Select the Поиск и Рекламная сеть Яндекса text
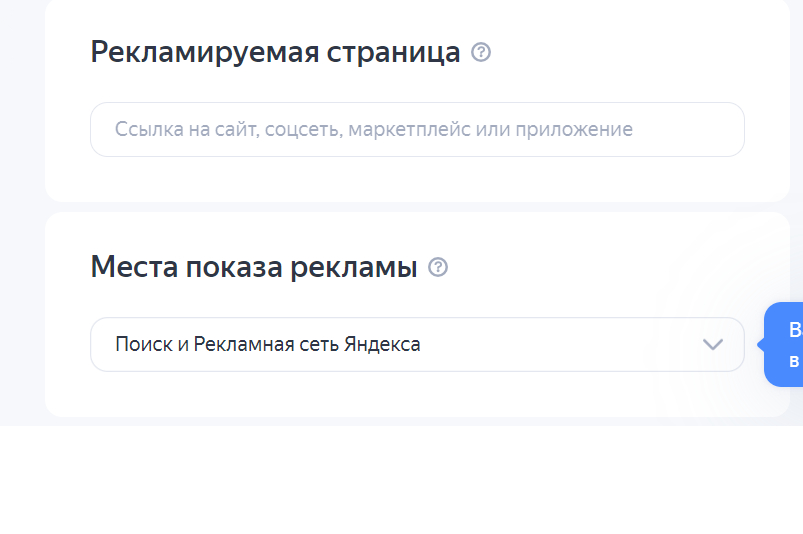 [x=267, y=345]
